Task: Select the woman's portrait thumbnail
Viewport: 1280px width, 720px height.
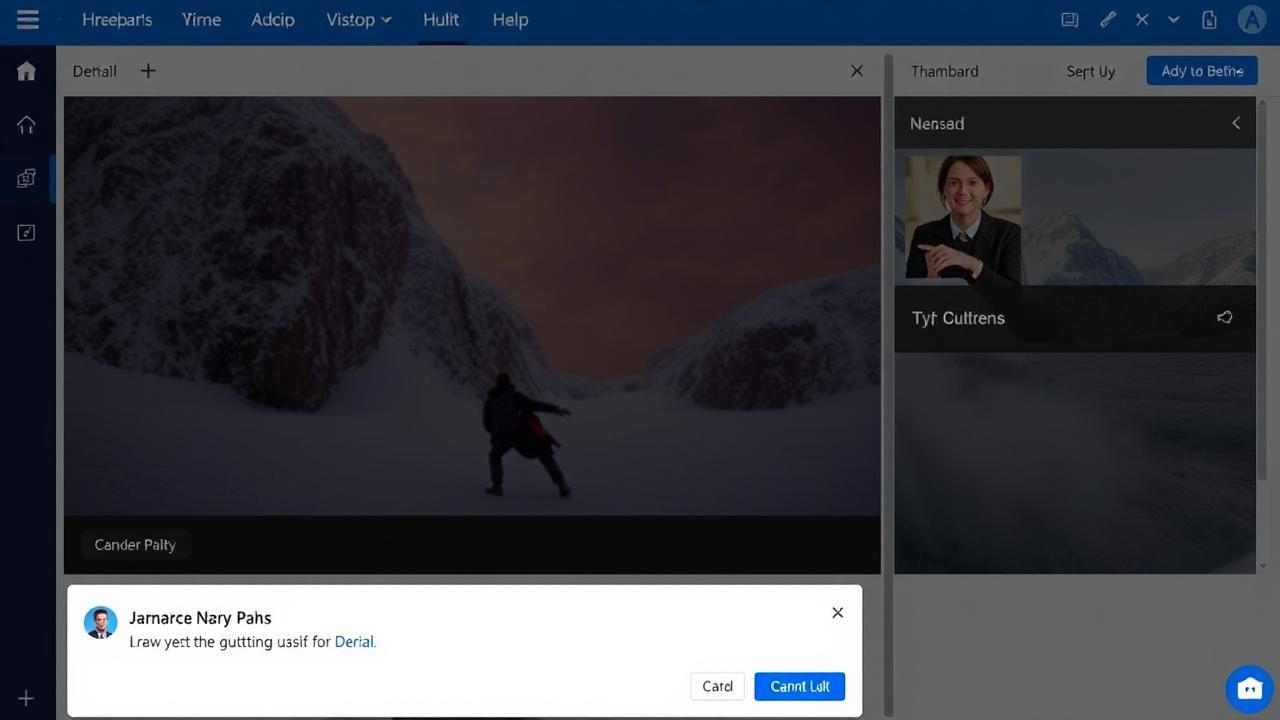Action: point(963,218)
